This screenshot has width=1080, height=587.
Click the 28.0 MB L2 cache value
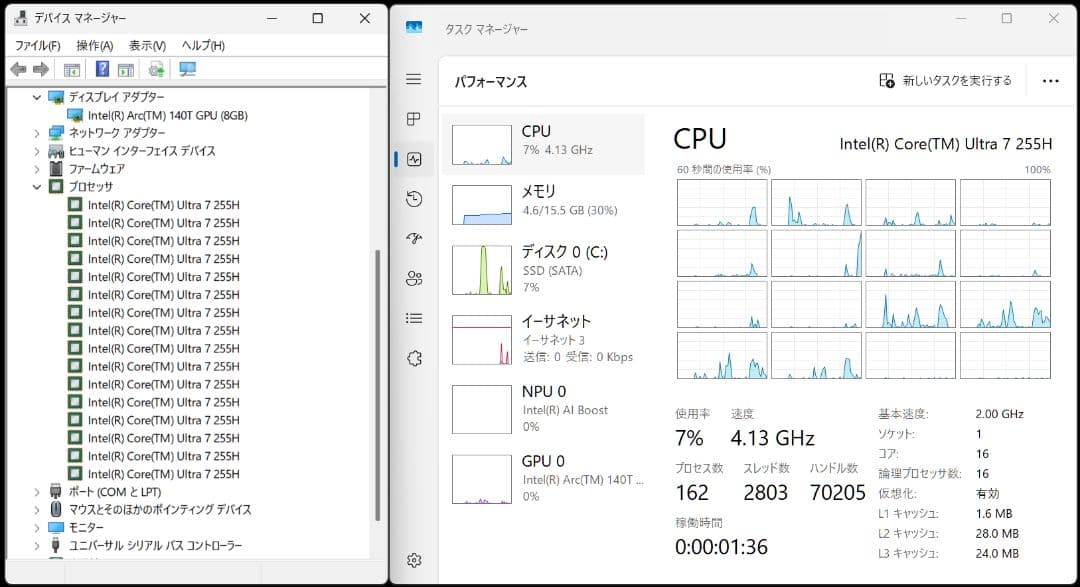(997, 533)
